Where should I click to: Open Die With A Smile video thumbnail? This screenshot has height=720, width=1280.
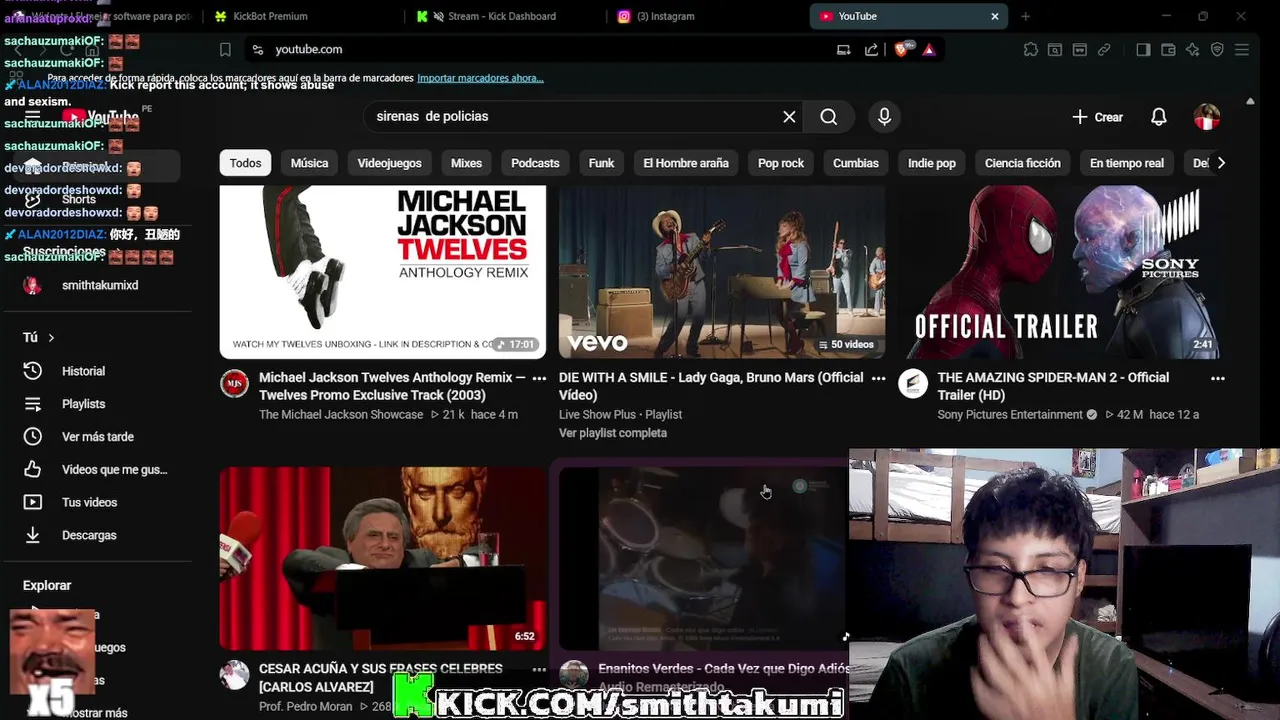pyautogui.click(x=722, y=271)
